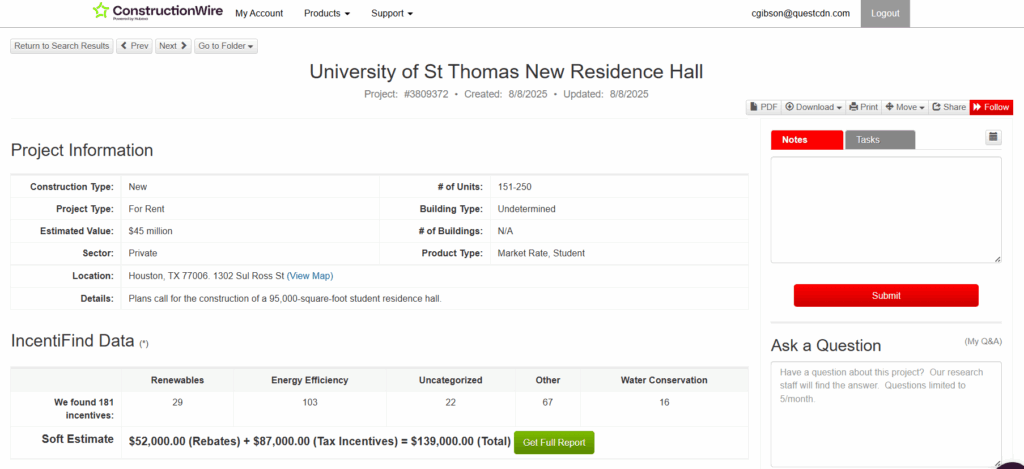Open the View Map link
The image size is (1024, 469).
pos(310,276)
